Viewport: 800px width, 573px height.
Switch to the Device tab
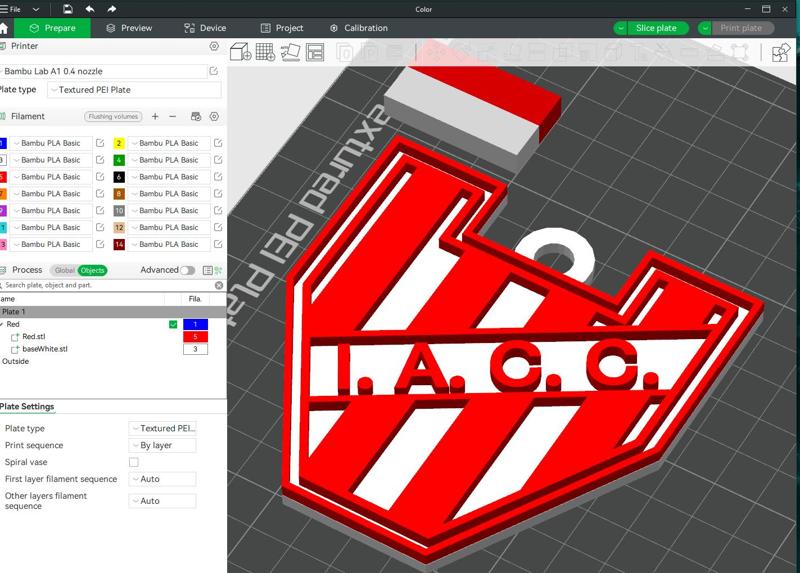click(205, 28)
